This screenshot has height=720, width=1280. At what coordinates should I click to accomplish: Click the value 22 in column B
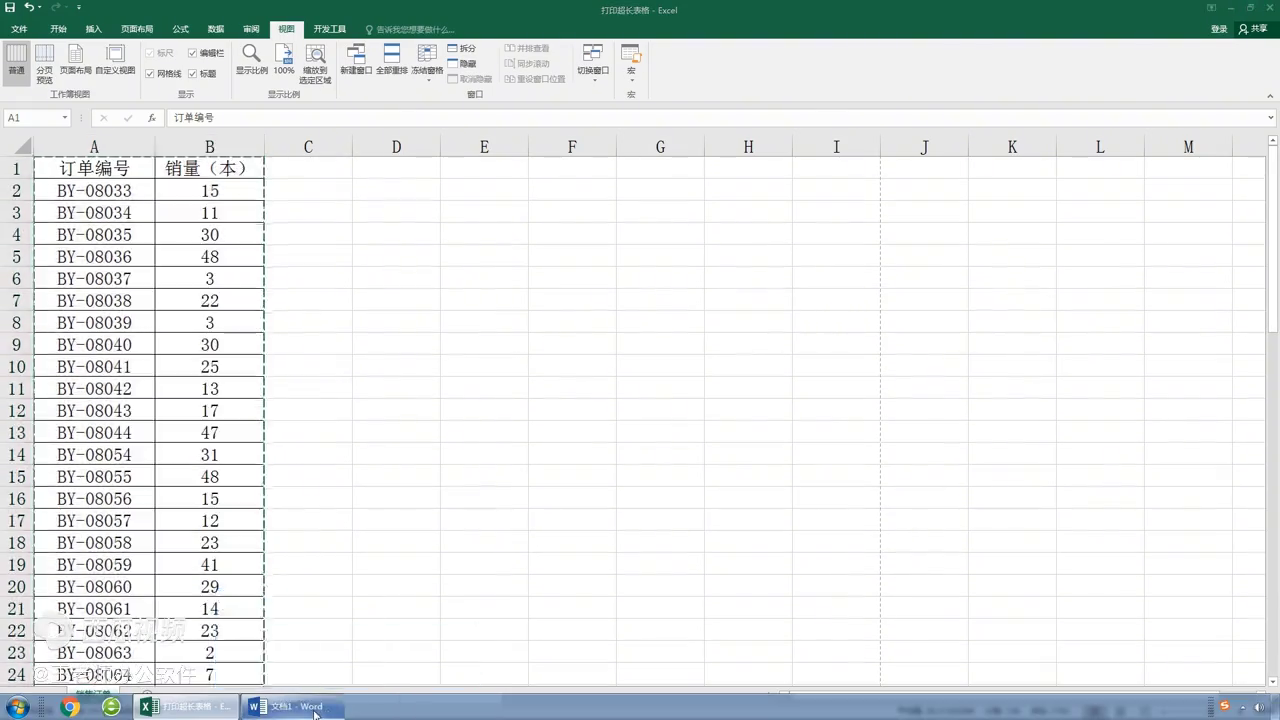click(x=209, y=301)
